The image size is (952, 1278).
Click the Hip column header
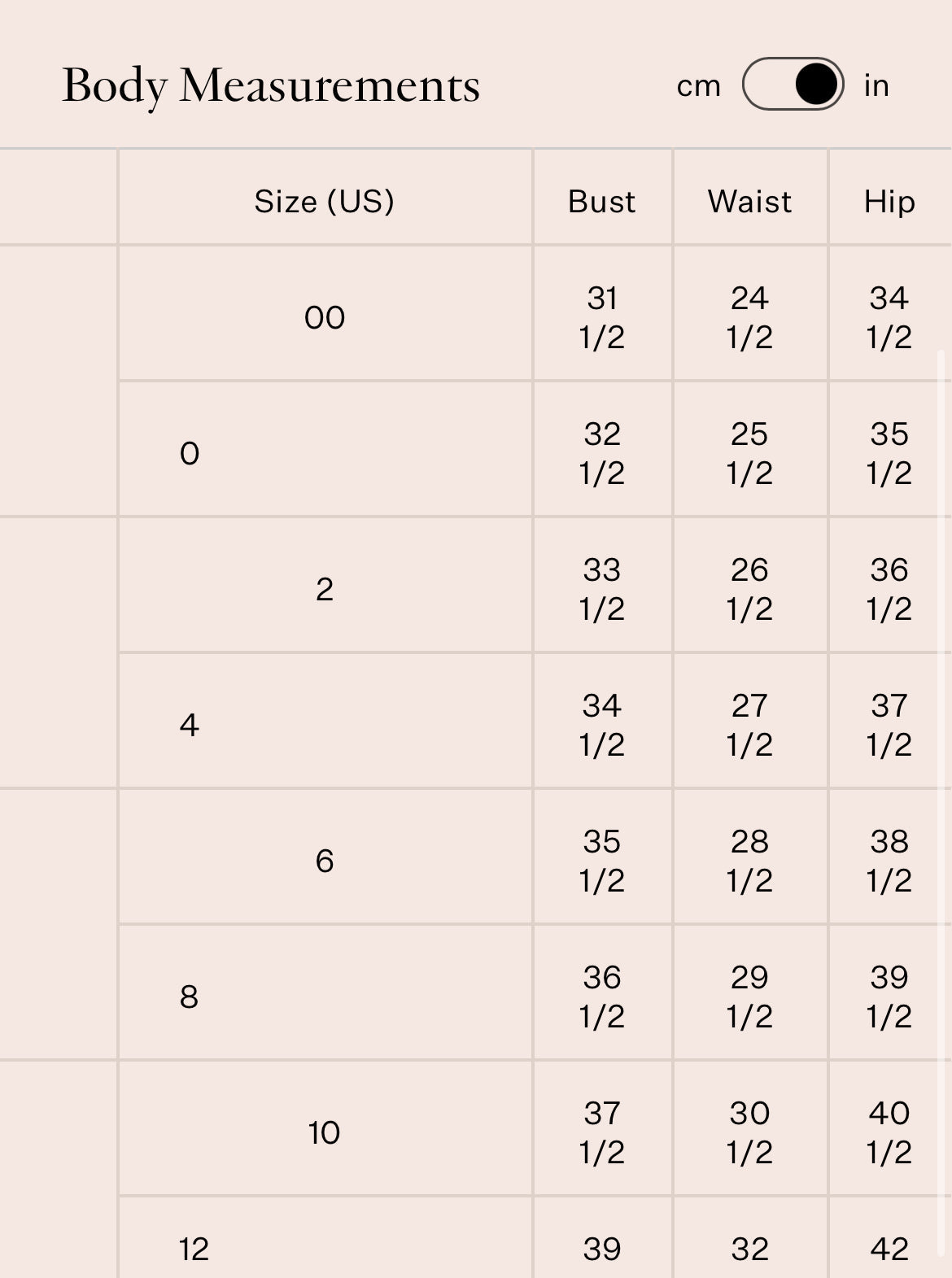[x=889, y=201]
